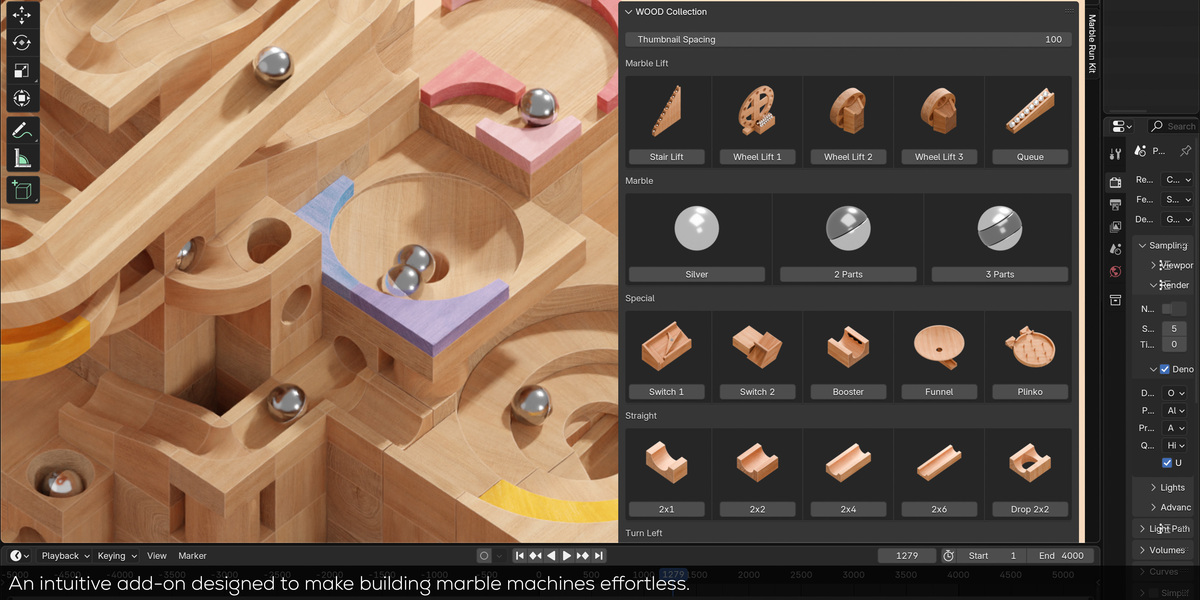Play the animation in reverse

click(551, 555)
